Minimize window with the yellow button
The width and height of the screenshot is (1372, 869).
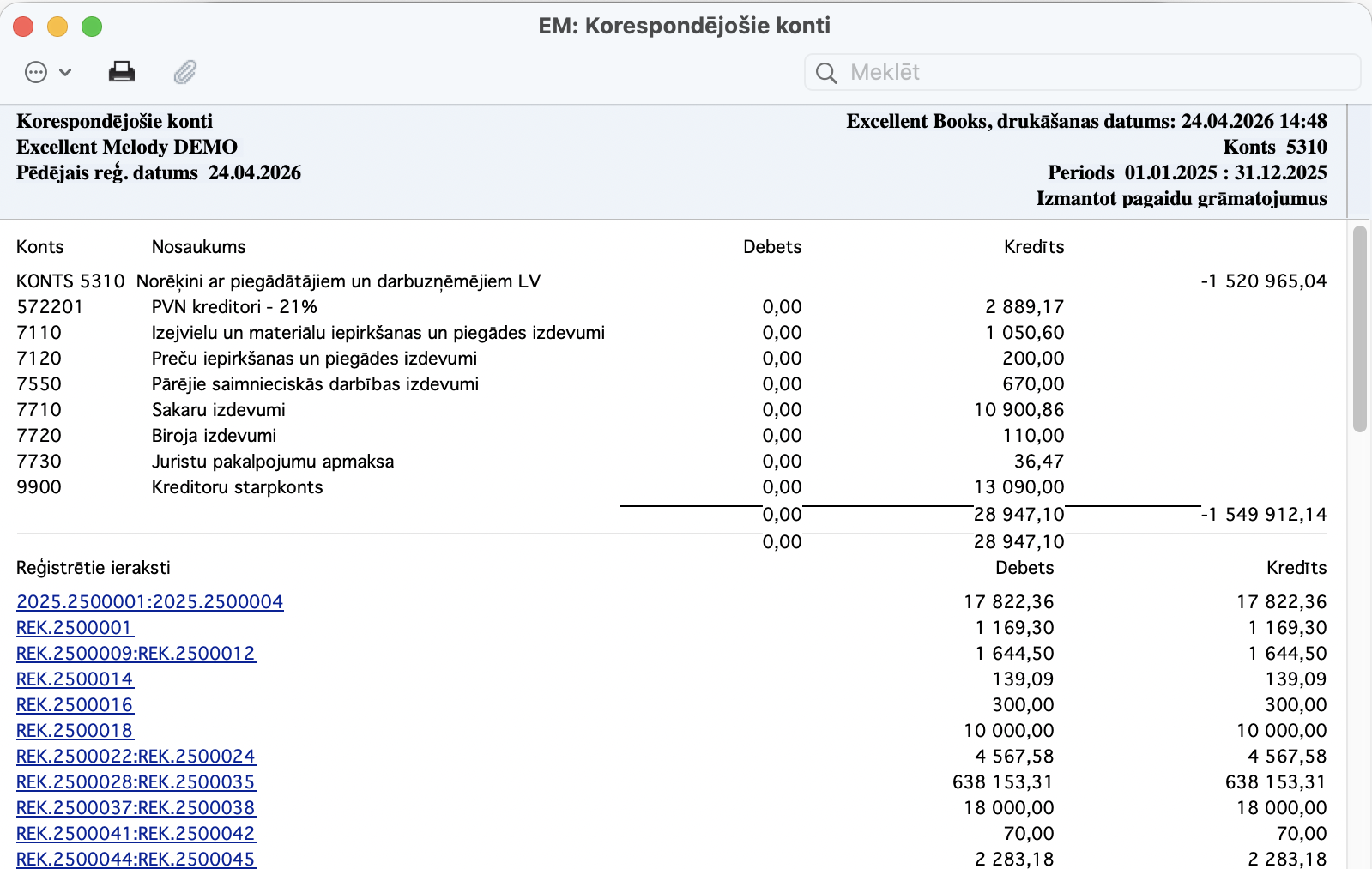pyautogui.click(x=57, y=27)
